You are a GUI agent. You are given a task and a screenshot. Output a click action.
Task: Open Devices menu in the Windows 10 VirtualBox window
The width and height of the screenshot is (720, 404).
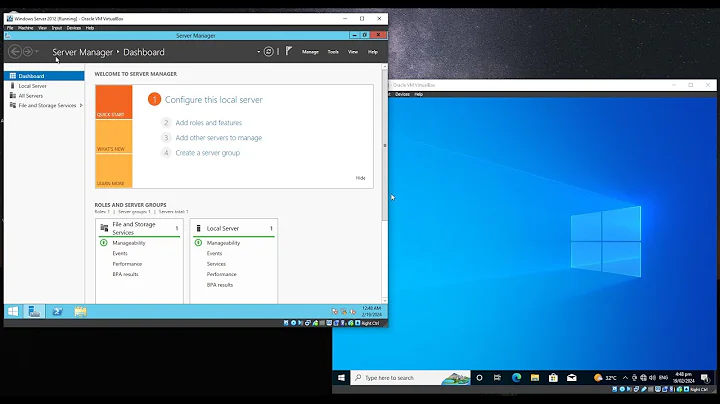click(402, 94)
